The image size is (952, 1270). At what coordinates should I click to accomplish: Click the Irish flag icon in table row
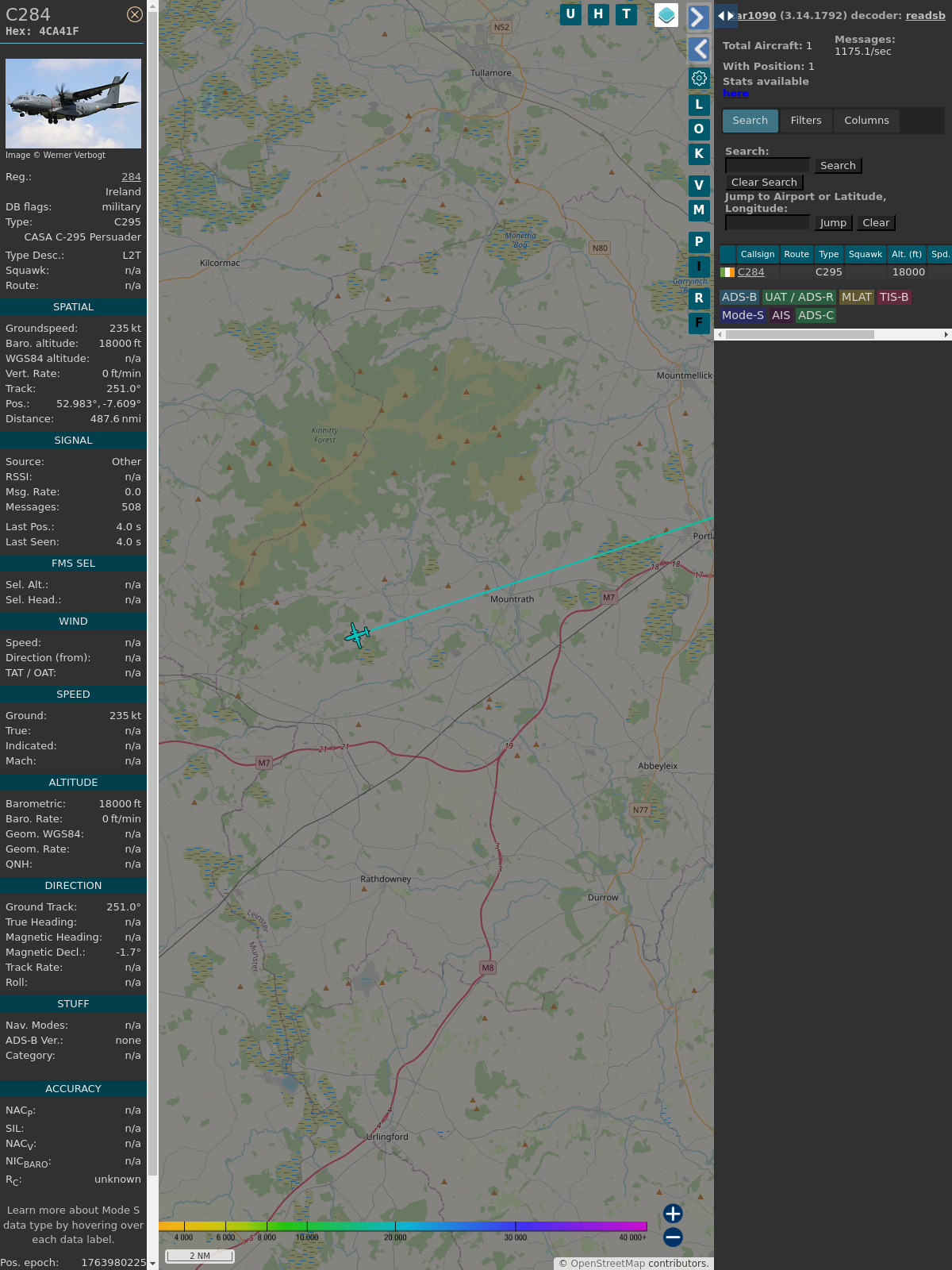727,272
